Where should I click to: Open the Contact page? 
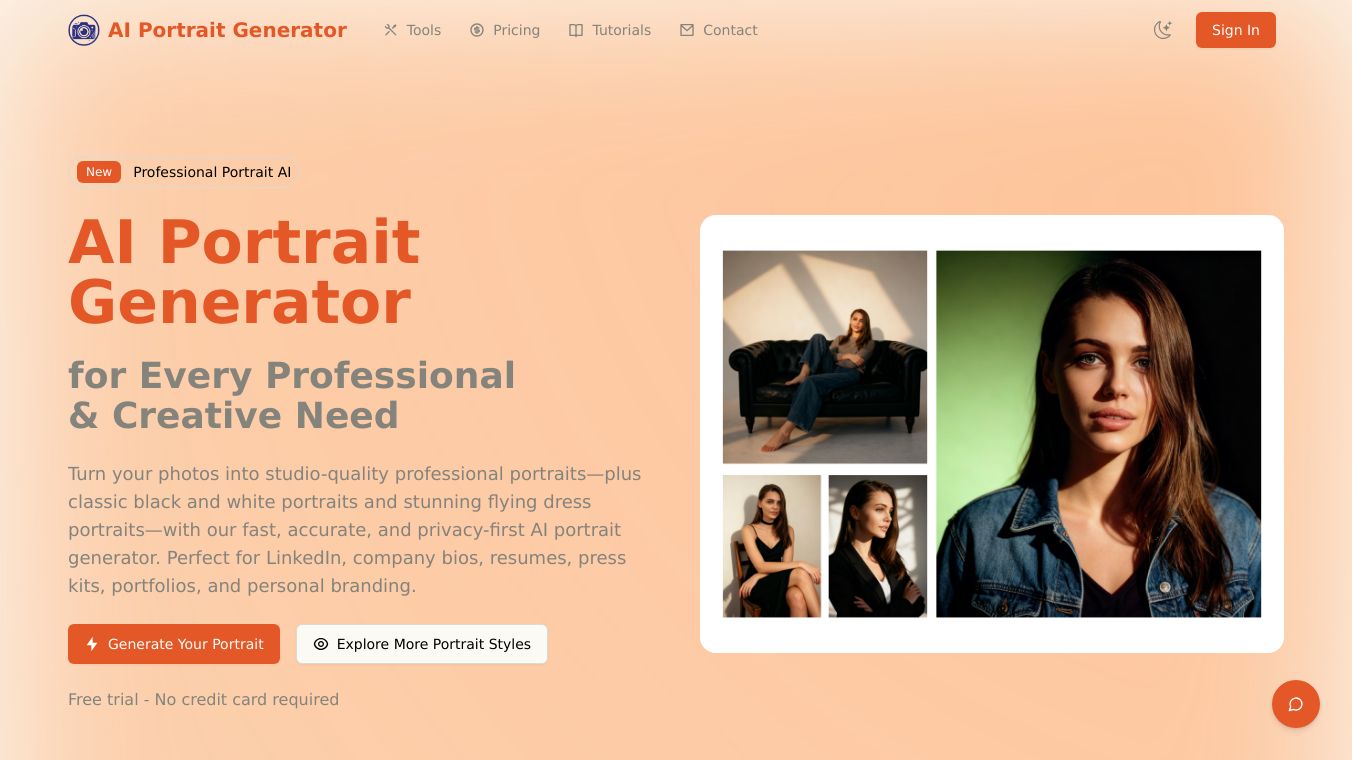[718, 30]
